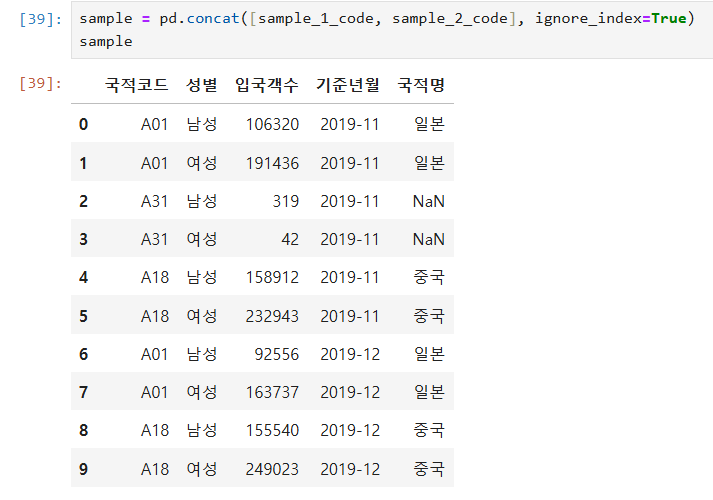Image resolution: width=713 pixels, height=500 pixels.
Task: Click 2019-11 in row 0
Action: tap(350, 124)
